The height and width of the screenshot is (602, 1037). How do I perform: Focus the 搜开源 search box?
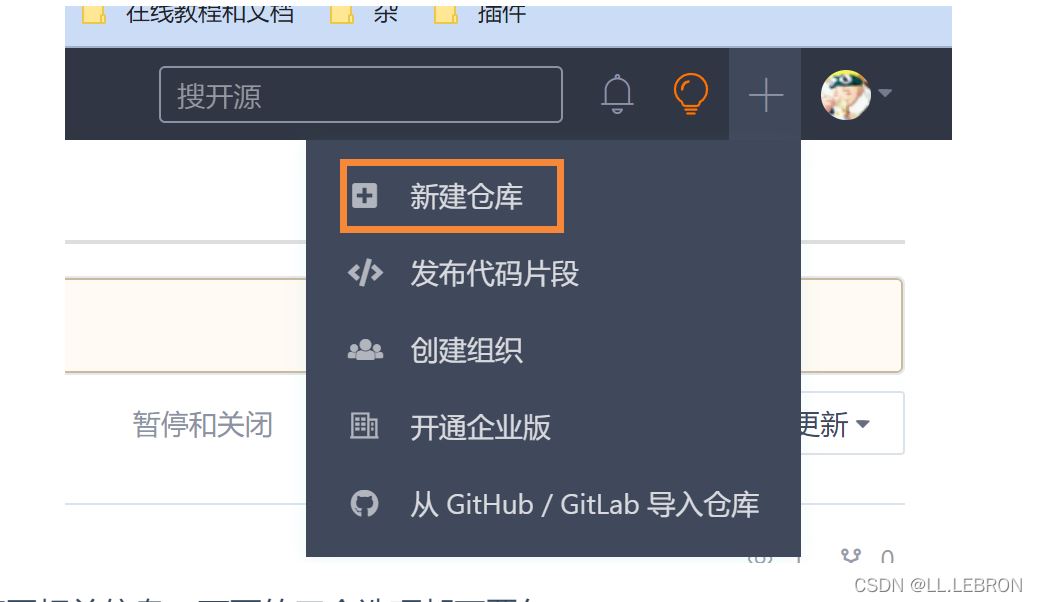(x=360, y=95)
